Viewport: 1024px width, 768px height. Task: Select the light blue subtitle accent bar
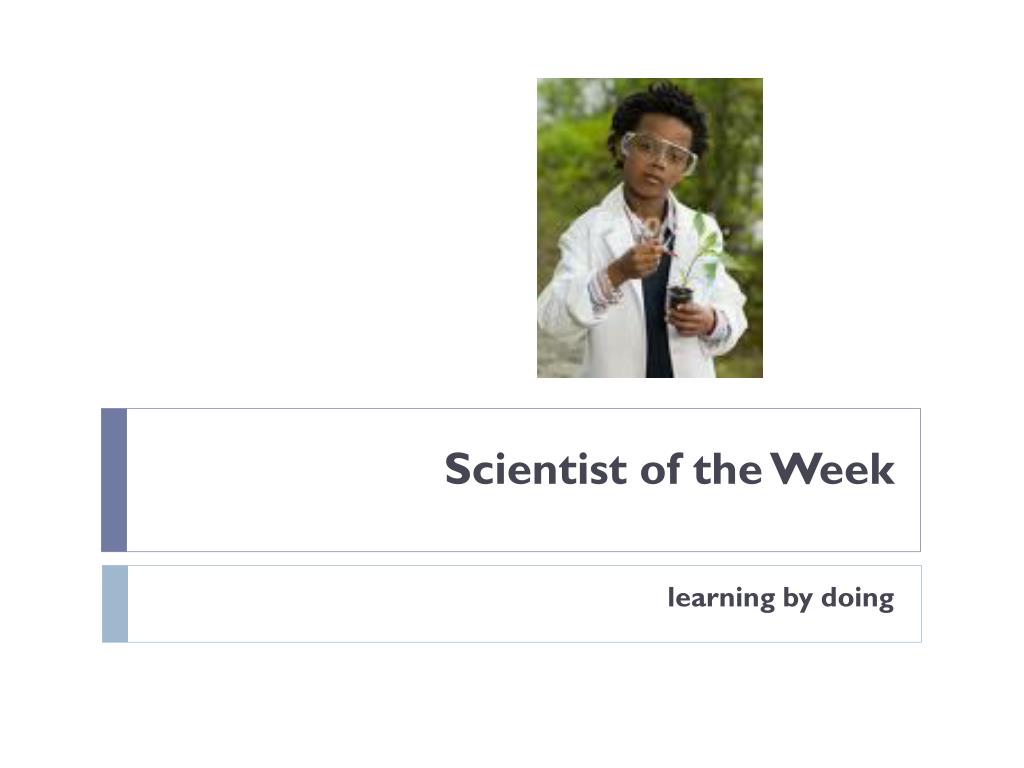pos(115,604)
